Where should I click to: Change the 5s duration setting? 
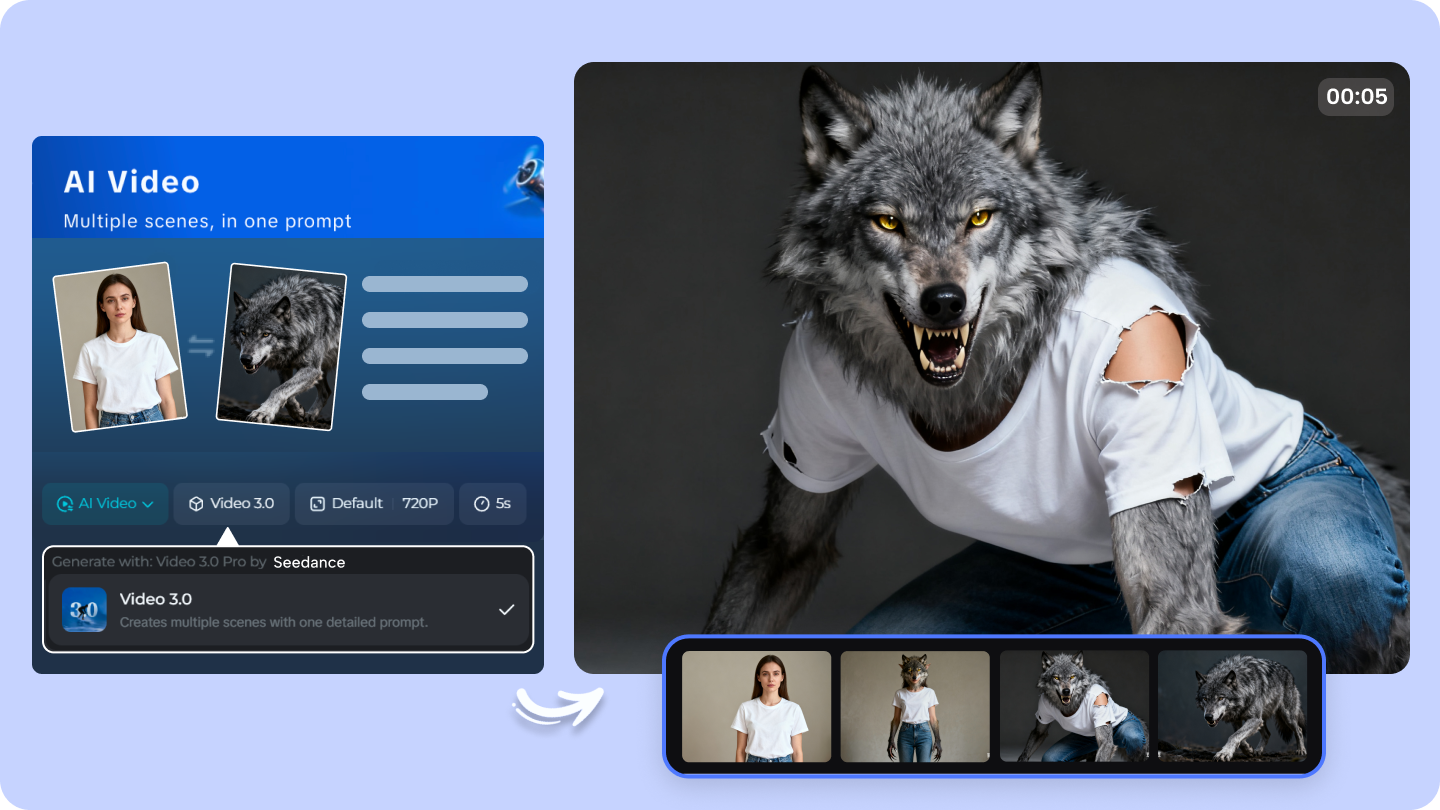tap(493, 504)
